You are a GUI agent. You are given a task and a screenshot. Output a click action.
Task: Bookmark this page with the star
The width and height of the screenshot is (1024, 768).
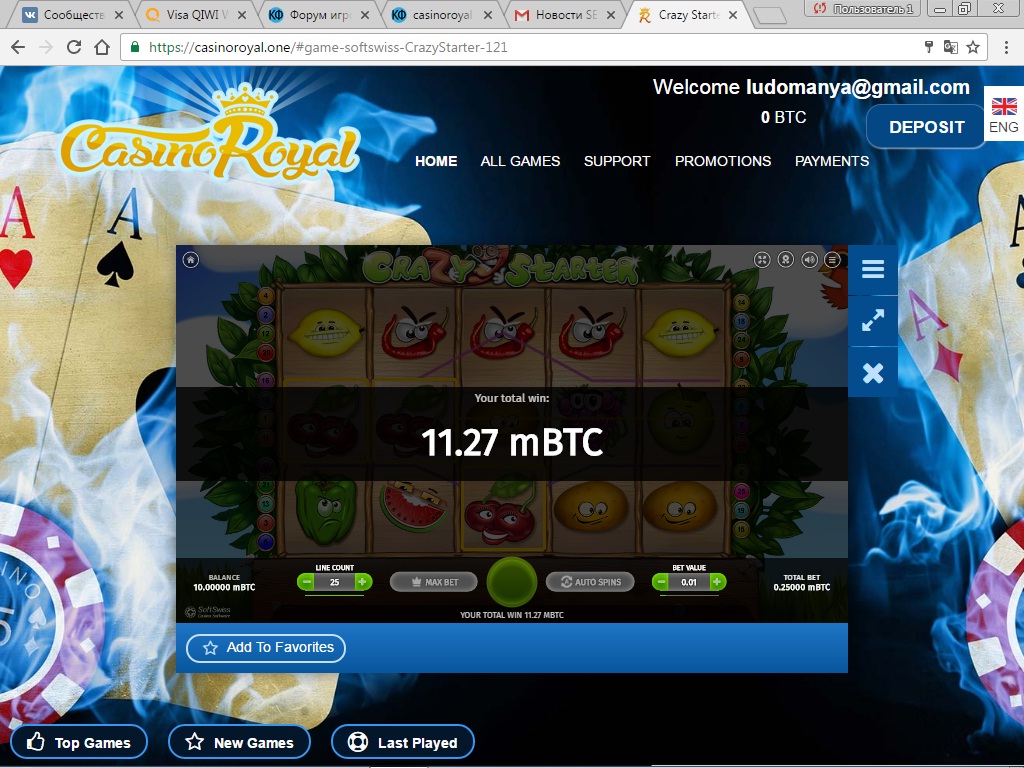tap(973, 47)
